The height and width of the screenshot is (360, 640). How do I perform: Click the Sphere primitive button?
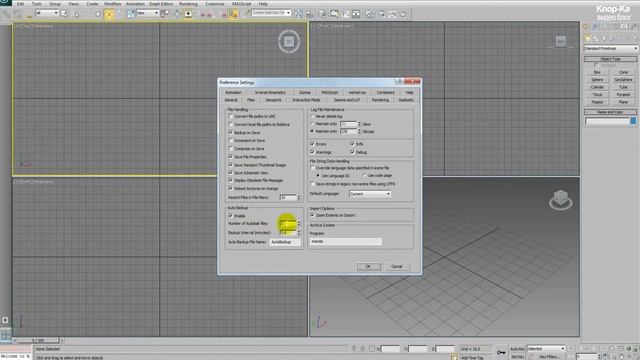597,80
